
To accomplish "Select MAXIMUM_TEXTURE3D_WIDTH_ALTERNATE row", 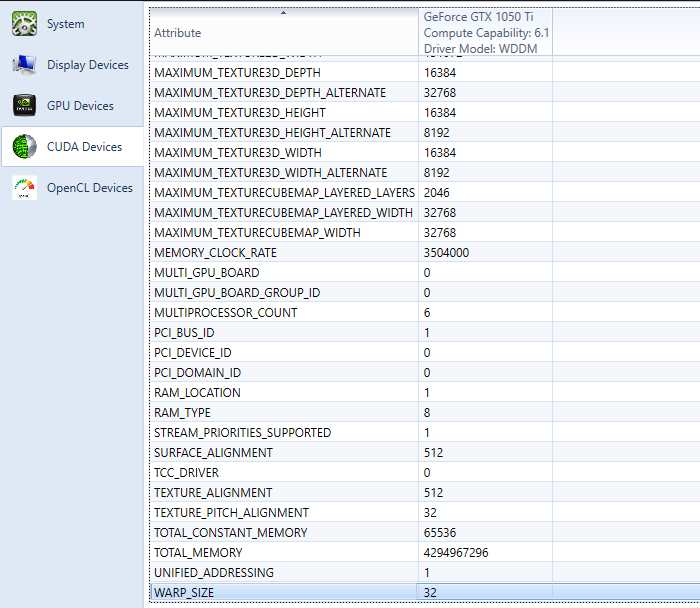I will point(425,172).
